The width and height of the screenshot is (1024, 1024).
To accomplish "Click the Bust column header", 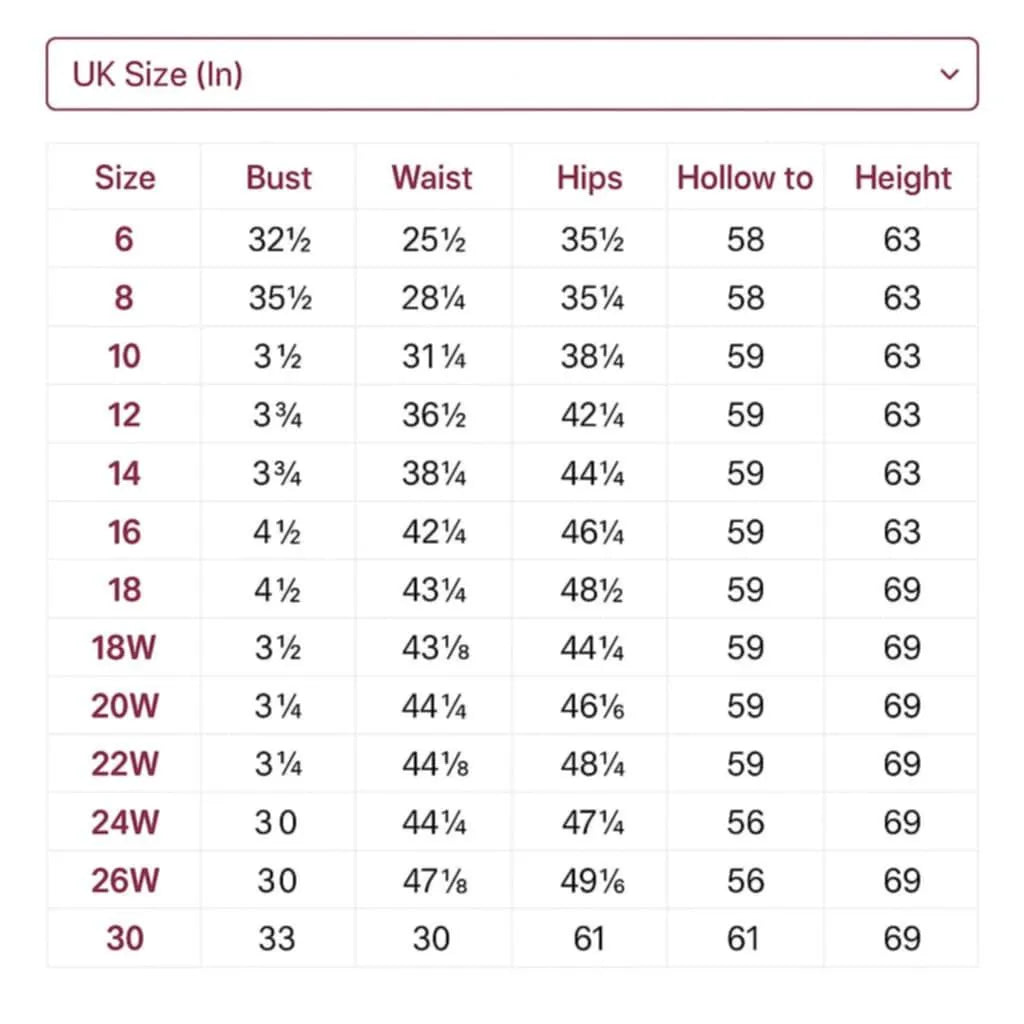I will [x=279, y=178].
